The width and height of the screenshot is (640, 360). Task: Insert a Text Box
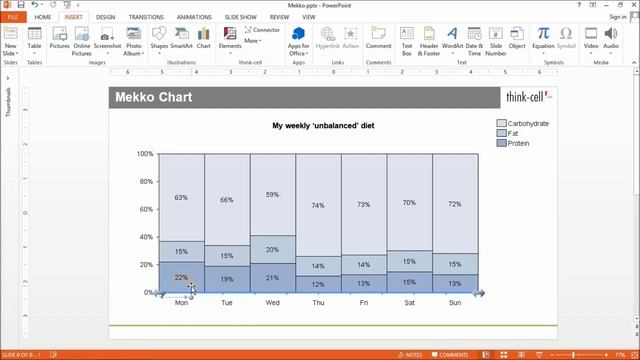coord(407,42)
